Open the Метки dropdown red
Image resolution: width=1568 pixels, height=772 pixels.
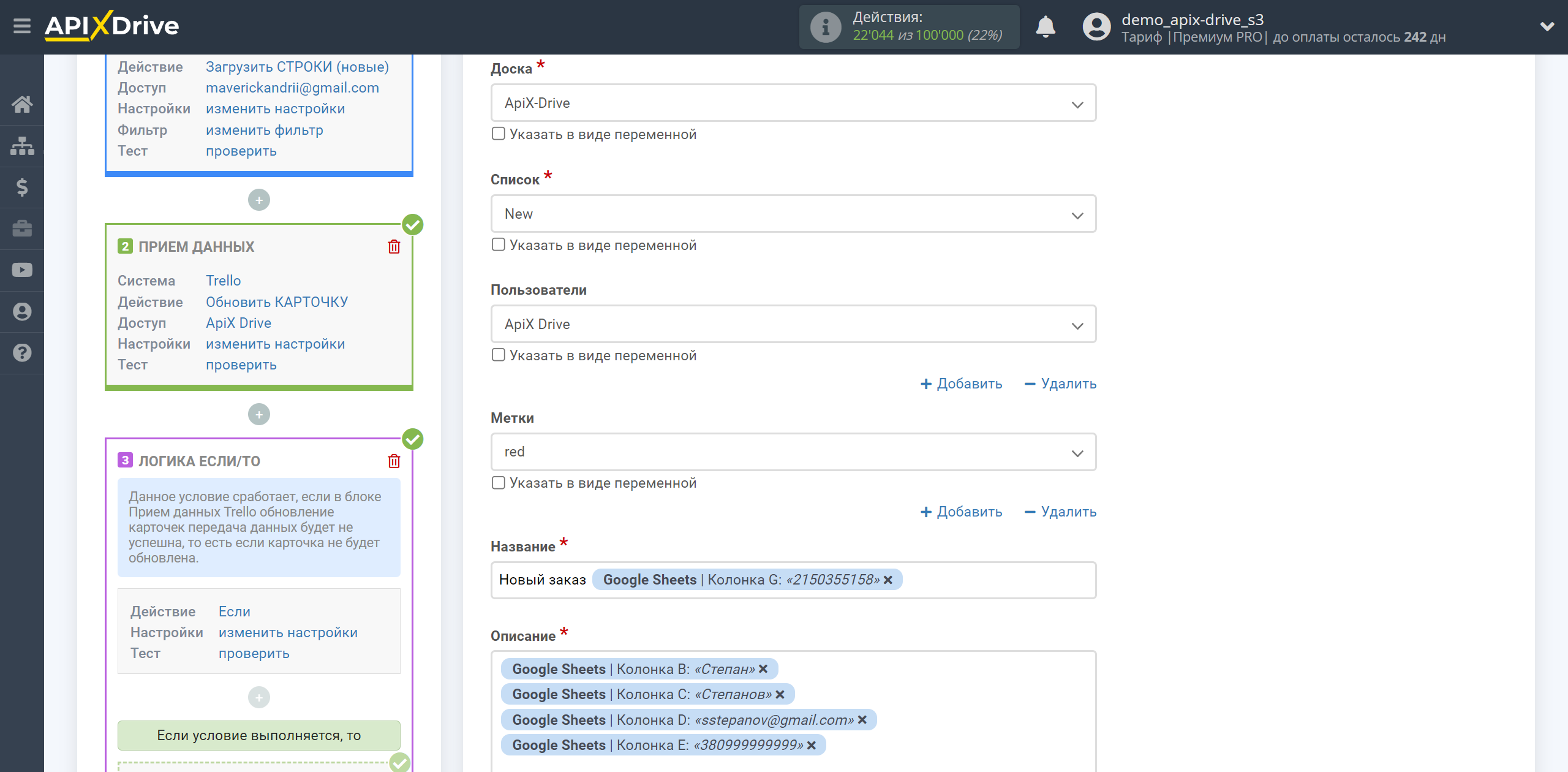click(793, 452)
